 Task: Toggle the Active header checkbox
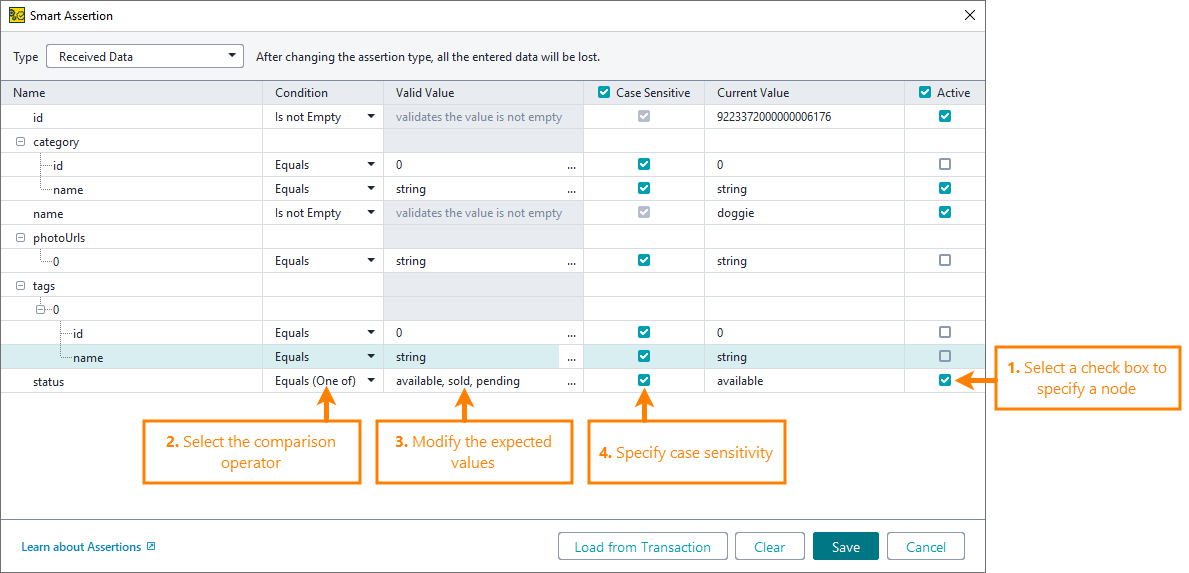tap(924, 92)
